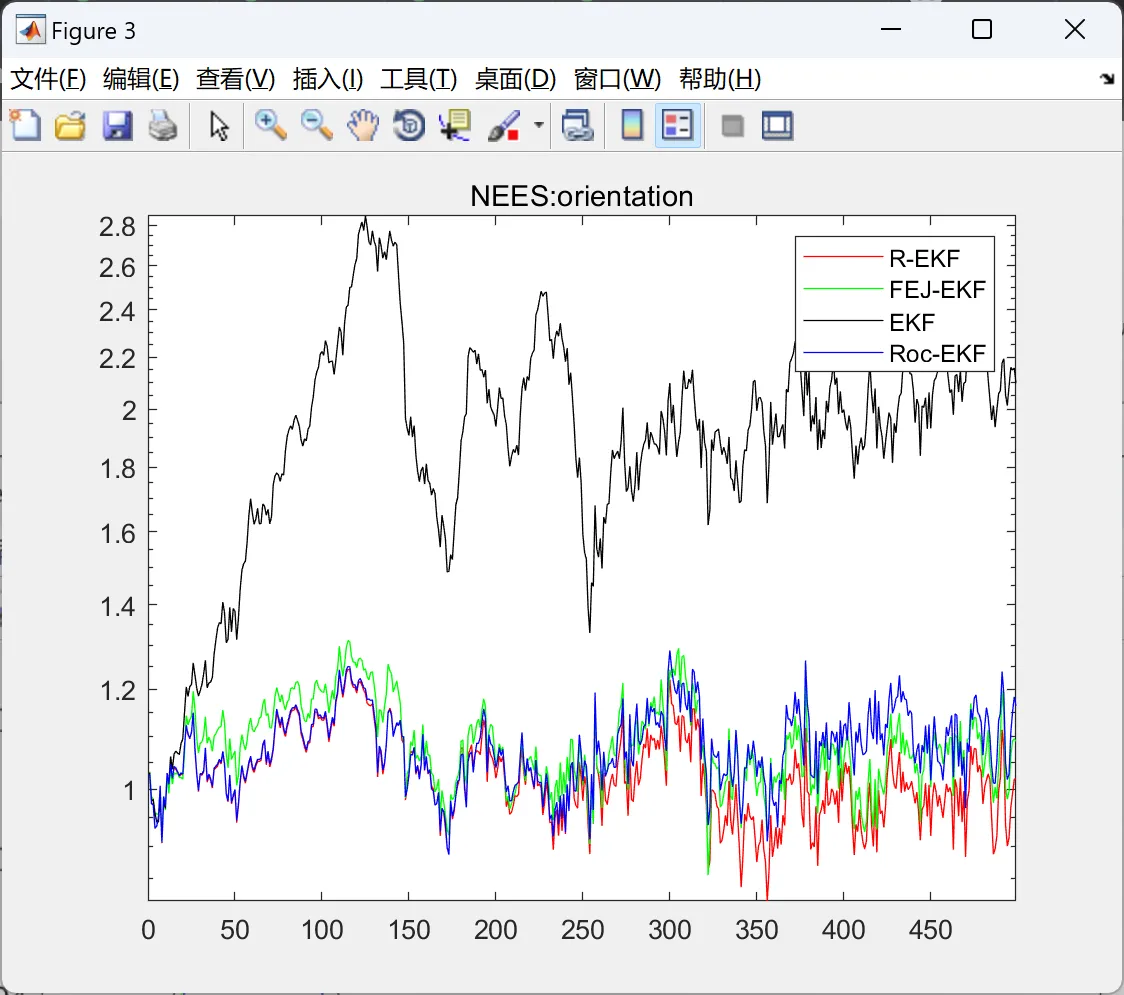Open the 窗口(W) menu
This screenshot has width=1124, height=995.
[617, 79]
